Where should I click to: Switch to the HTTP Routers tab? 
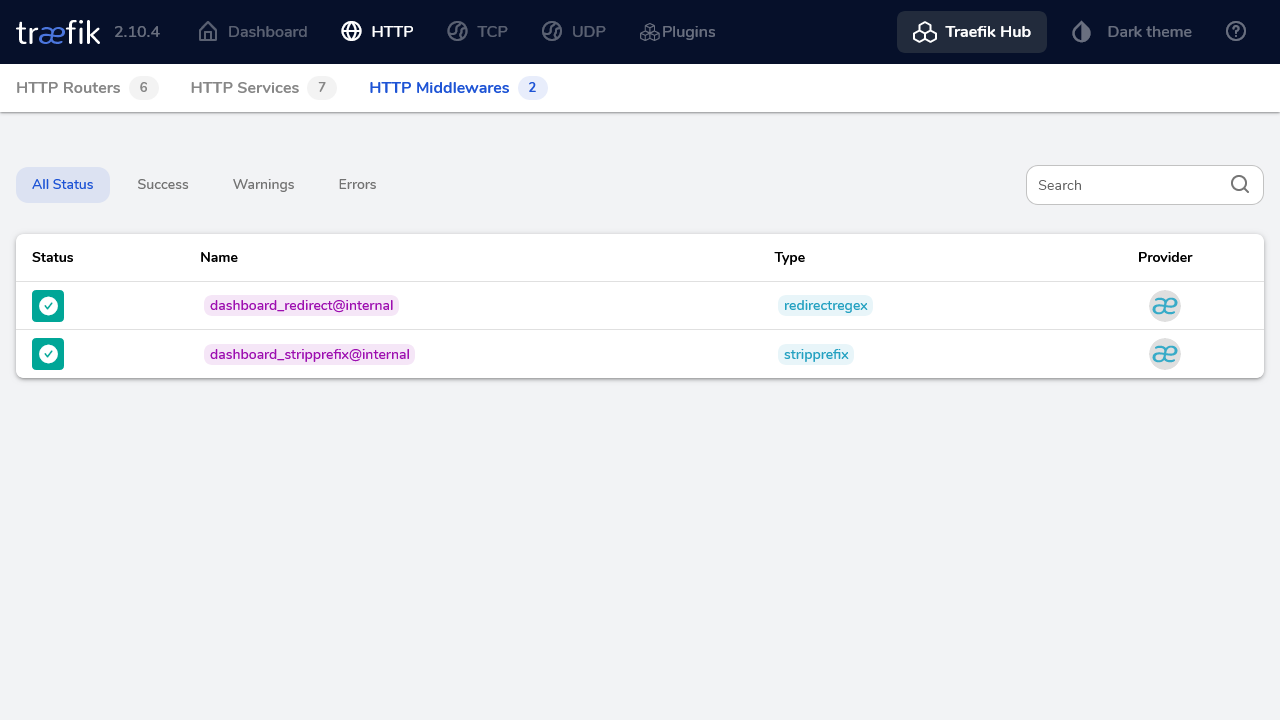(86, 88)
